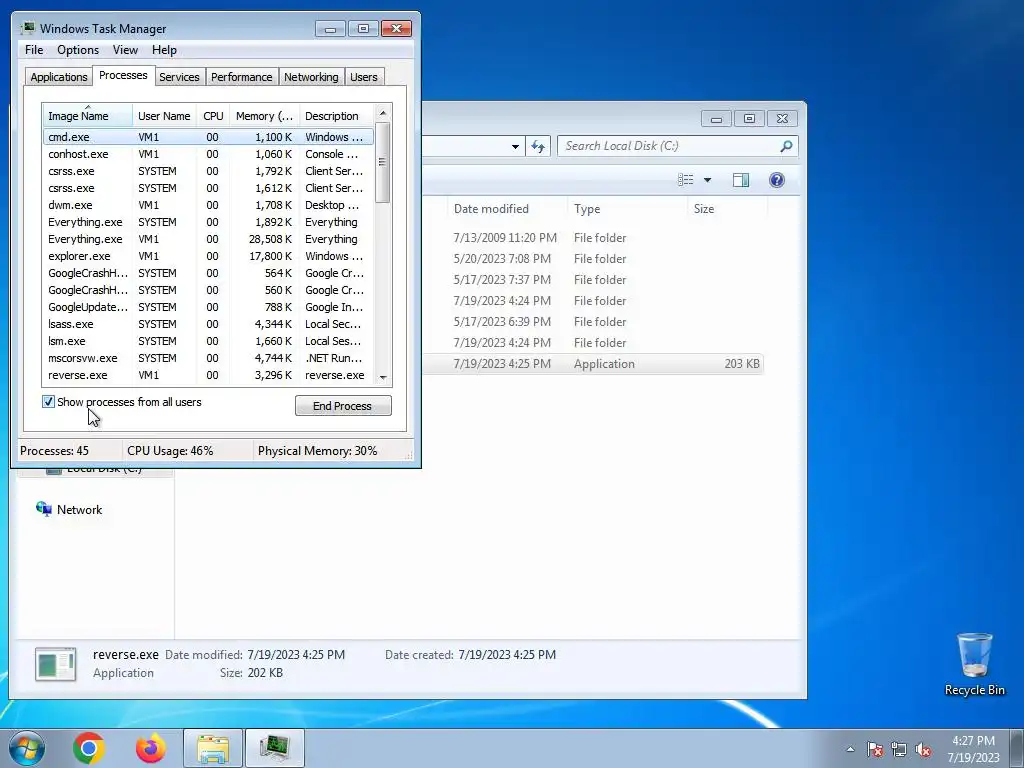Image resolution: width=1024 pixels, height=768 pixels.
Task: Select the lsm.exe process row
Action: [208, 341]
